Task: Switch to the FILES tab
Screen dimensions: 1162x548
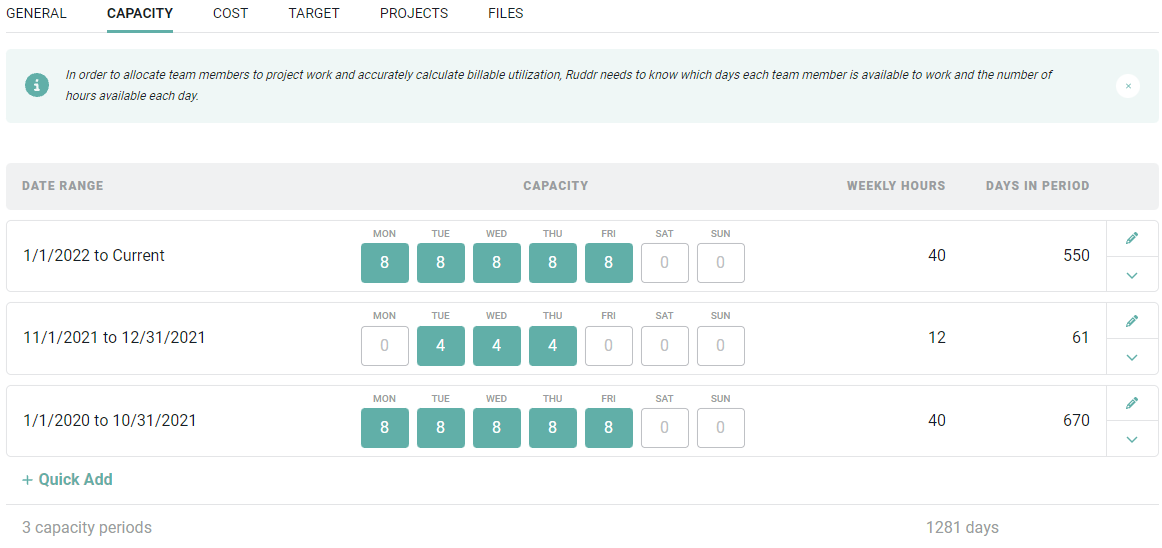Action: 506,13
